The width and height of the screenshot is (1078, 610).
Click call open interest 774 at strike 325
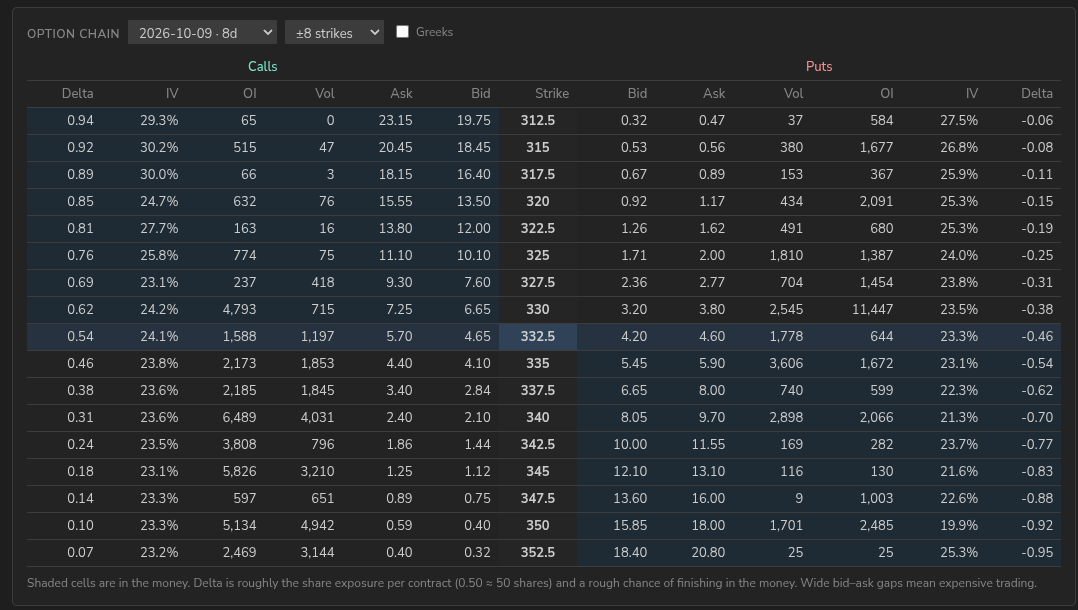(x=244, y=255)
